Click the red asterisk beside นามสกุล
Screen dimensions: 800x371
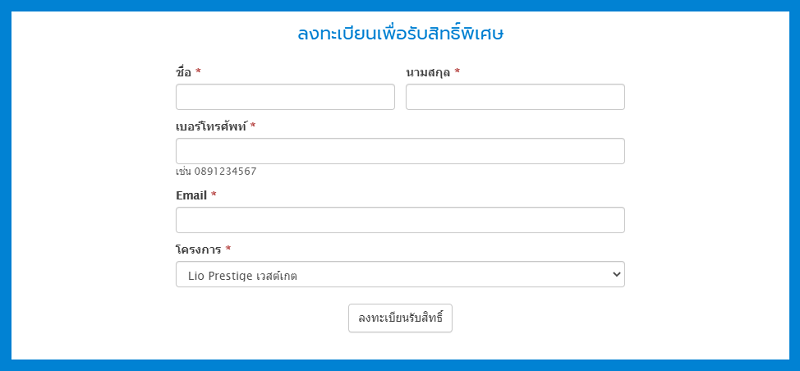pos(457,71)
